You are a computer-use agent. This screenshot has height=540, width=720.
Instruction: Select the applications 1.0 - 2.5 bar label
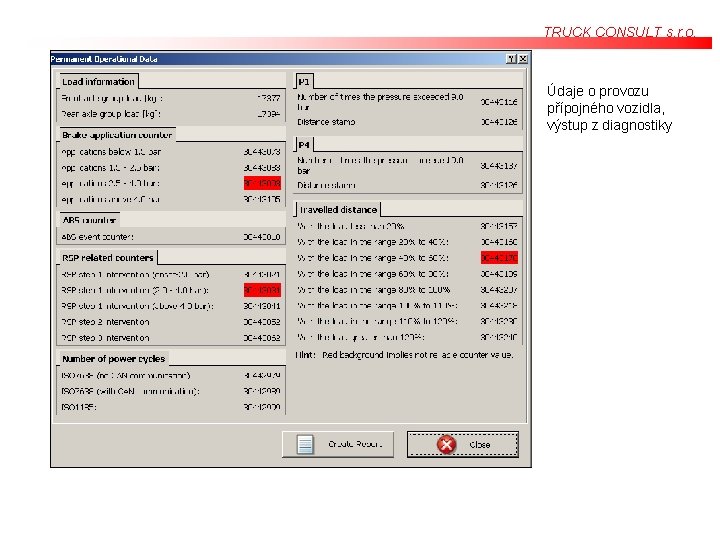point(110,168)
